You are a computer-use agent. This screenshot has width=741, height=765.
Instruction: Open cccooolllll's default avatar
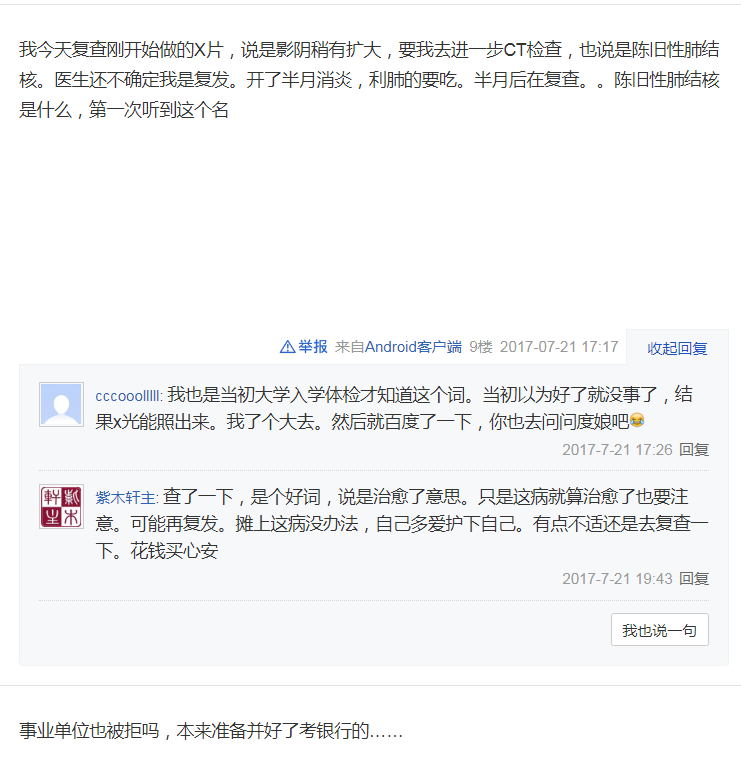click(x=61, y=404)
